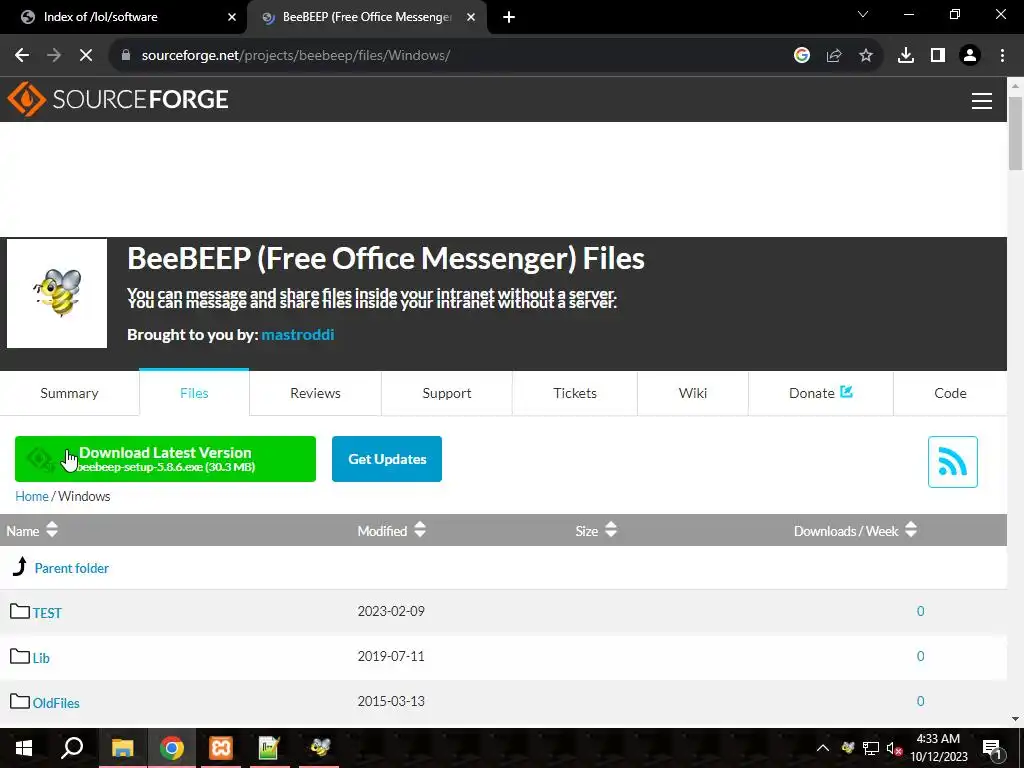Switch to 'Index of /lol/software' browser tab
Viewport: 1024px width, 768px height.
124,17
